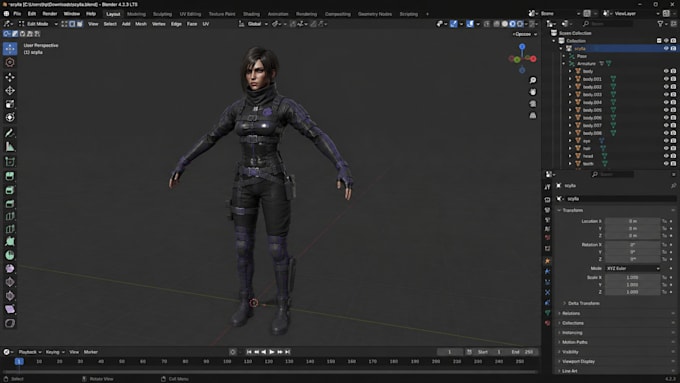
Task: Select the Move tool in the left toolbar
Action: (10, 77)
